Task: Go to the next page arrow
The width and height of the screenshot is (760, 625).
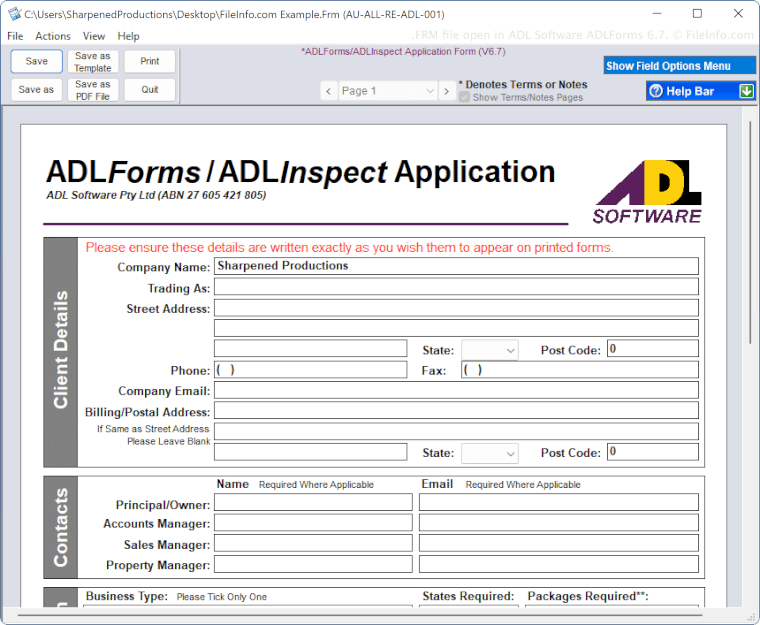Action: [x=447, y=91]
